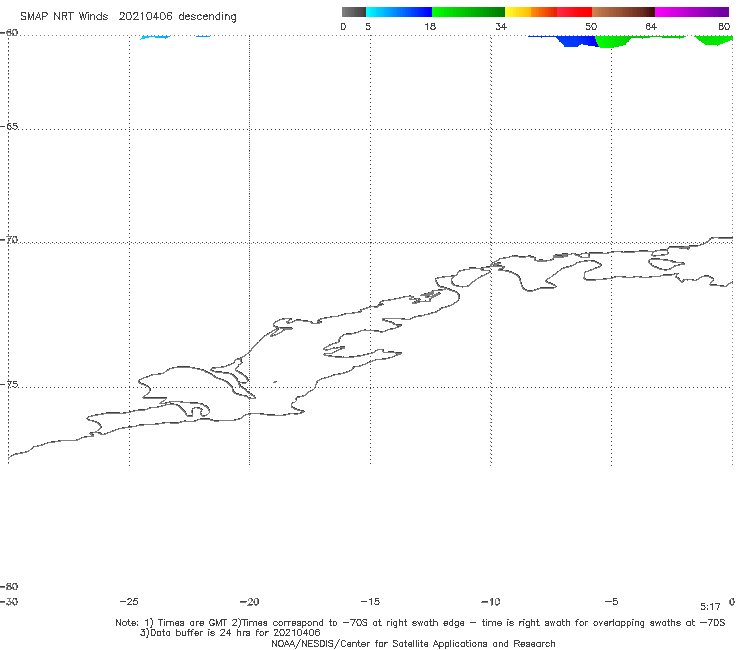Click the longitude label '-10'
The image size is (740, 650).
[x=490, y=601]
